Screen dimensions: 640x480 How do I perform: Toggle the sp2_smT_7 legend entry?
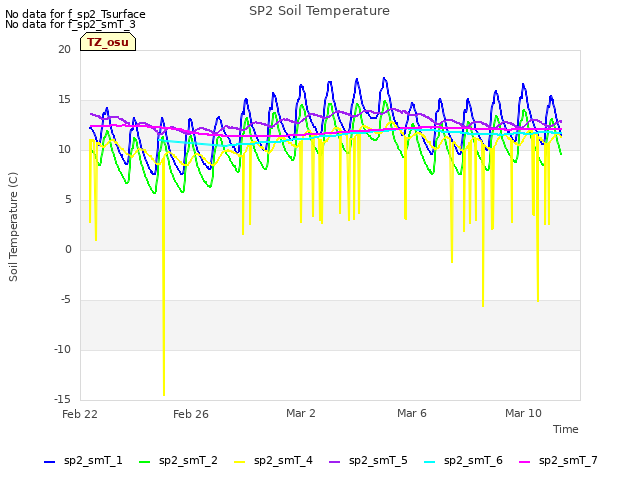click(558, 461)
